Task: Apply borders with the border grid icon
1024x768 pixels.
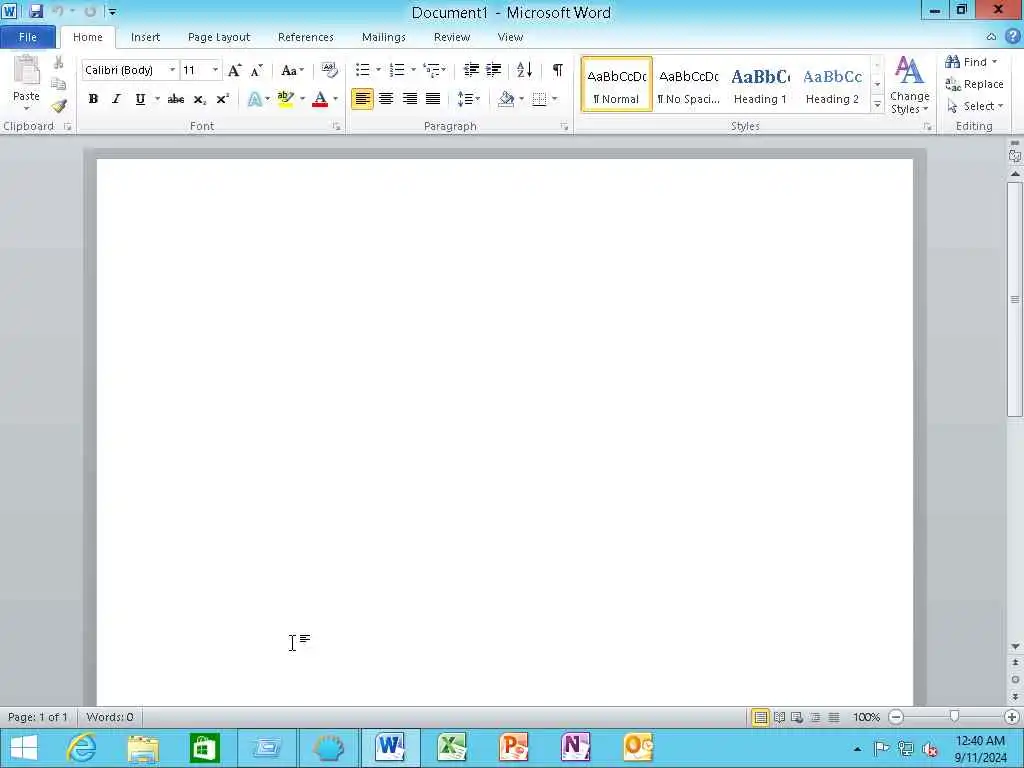Action: (x=539, y=99)
